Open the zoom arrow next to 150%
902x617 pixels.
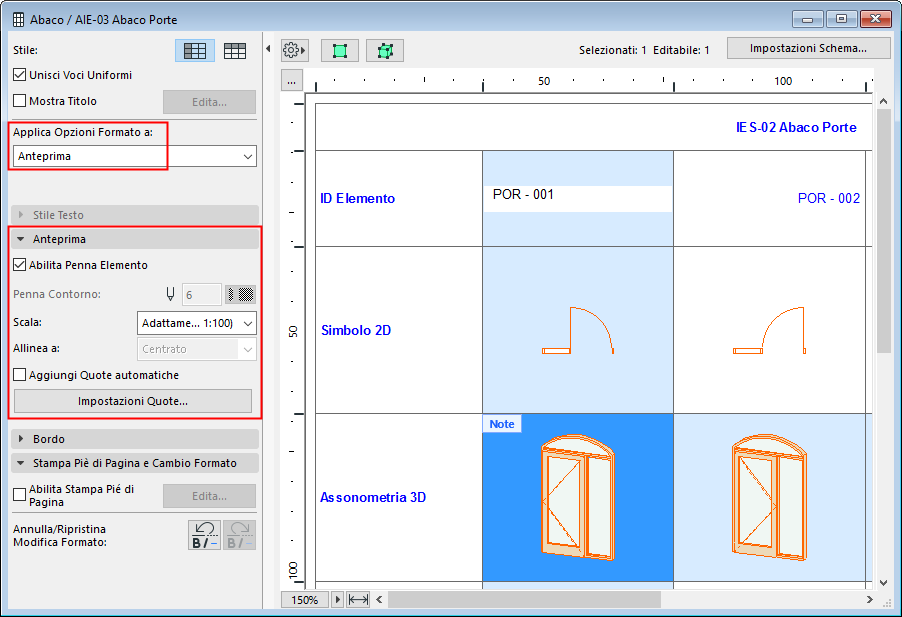pyautogui.click(x=338, y=600)
